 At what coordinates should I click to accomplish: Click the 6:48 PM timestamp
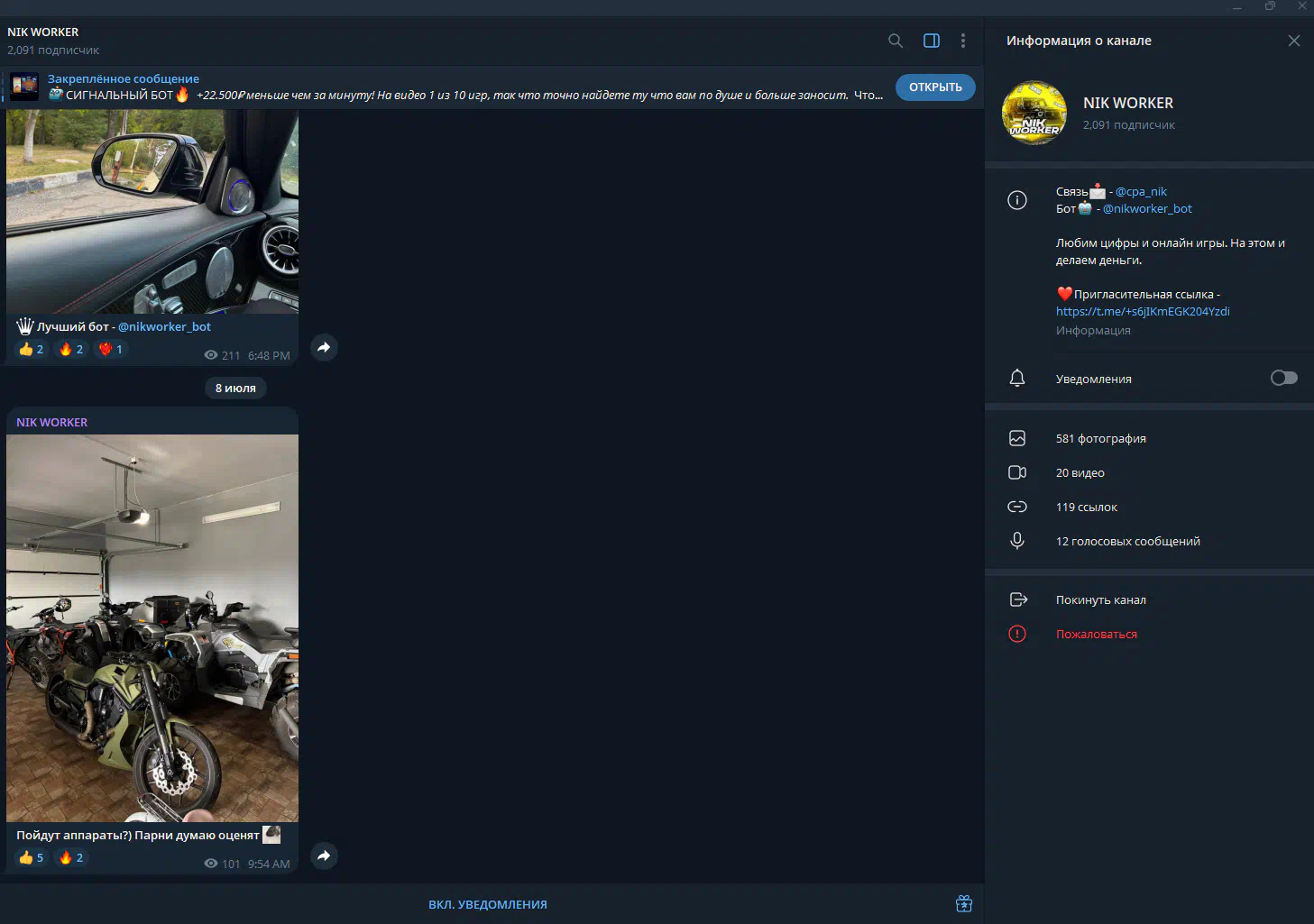click(269, 355)
